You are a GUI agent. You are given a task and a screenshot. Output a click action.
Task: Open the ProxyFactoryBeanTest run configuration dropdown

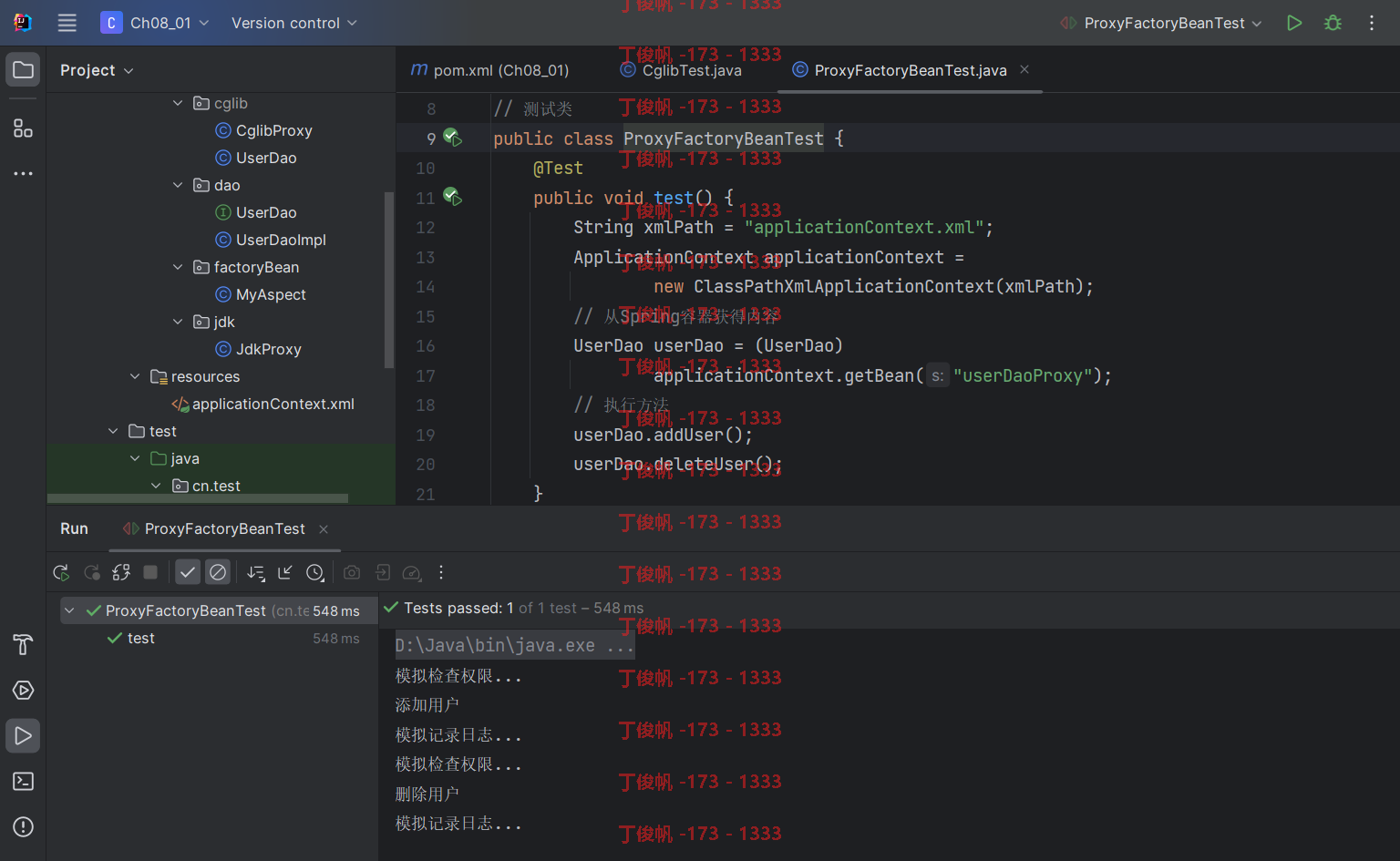(1161, 23)
